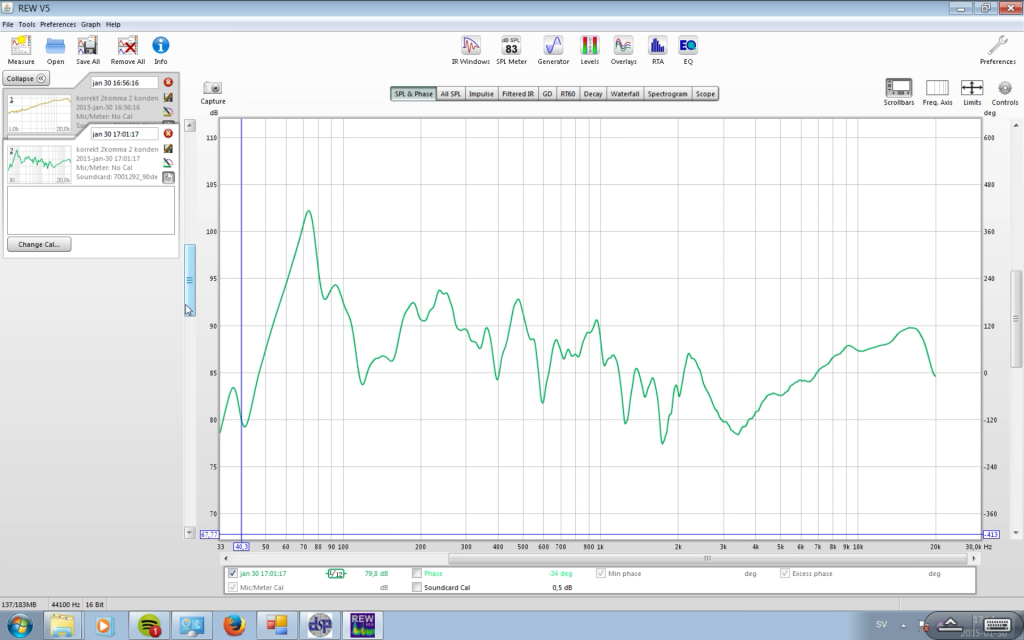Collapse the measurements panel
The width and height of the screenshot is (1024, 640).
click(x=26, y=78)
